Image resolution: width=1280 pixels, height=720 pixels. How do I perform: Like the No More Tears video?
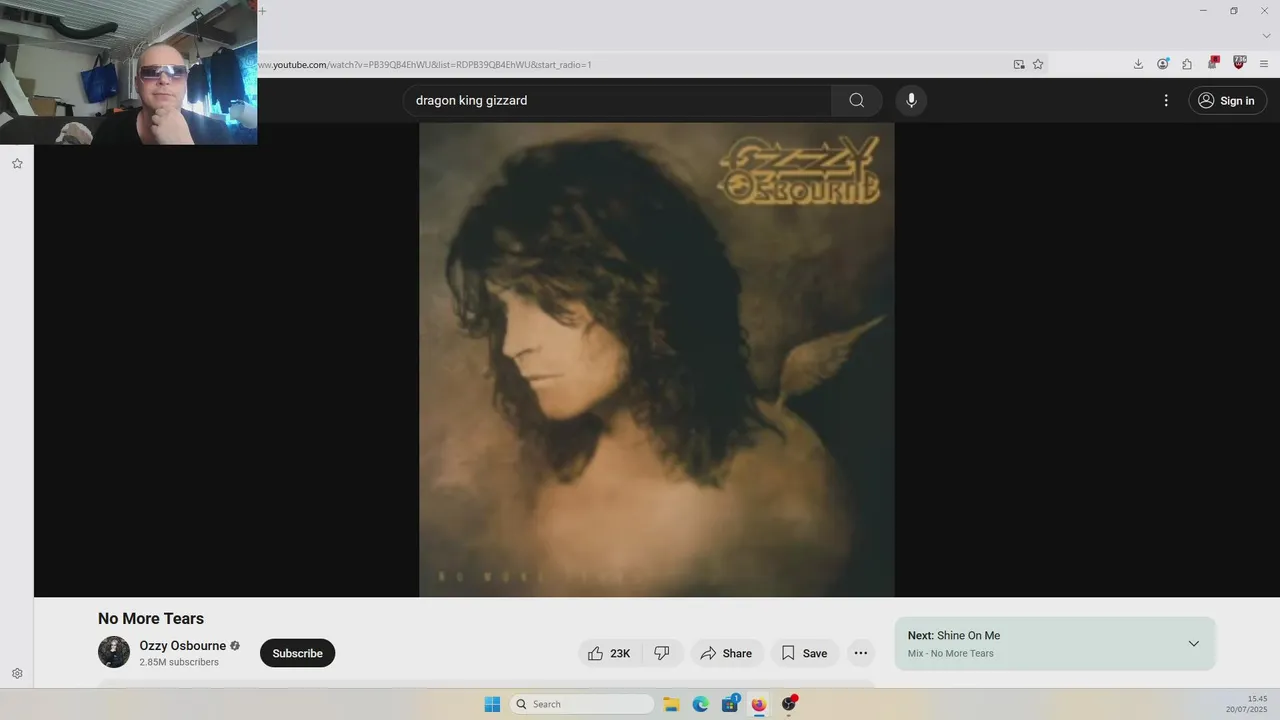(609, 653)
